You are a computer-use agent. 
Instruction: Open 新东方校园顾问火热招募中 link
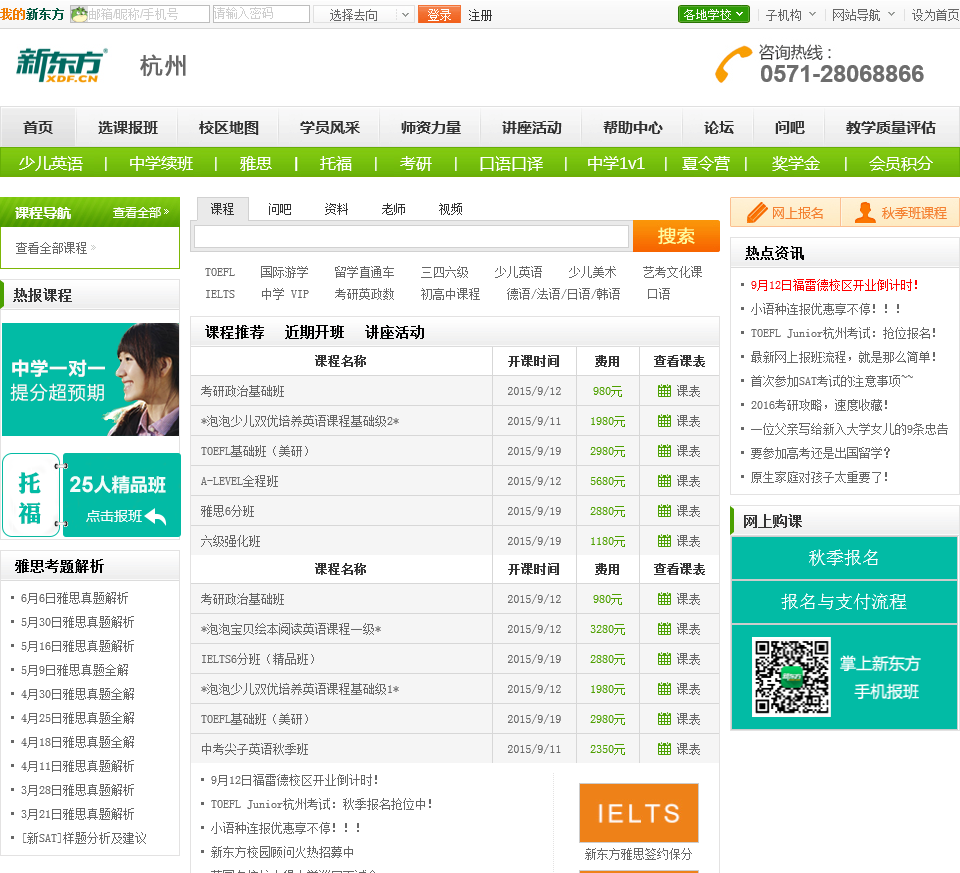tap(282, 852)
